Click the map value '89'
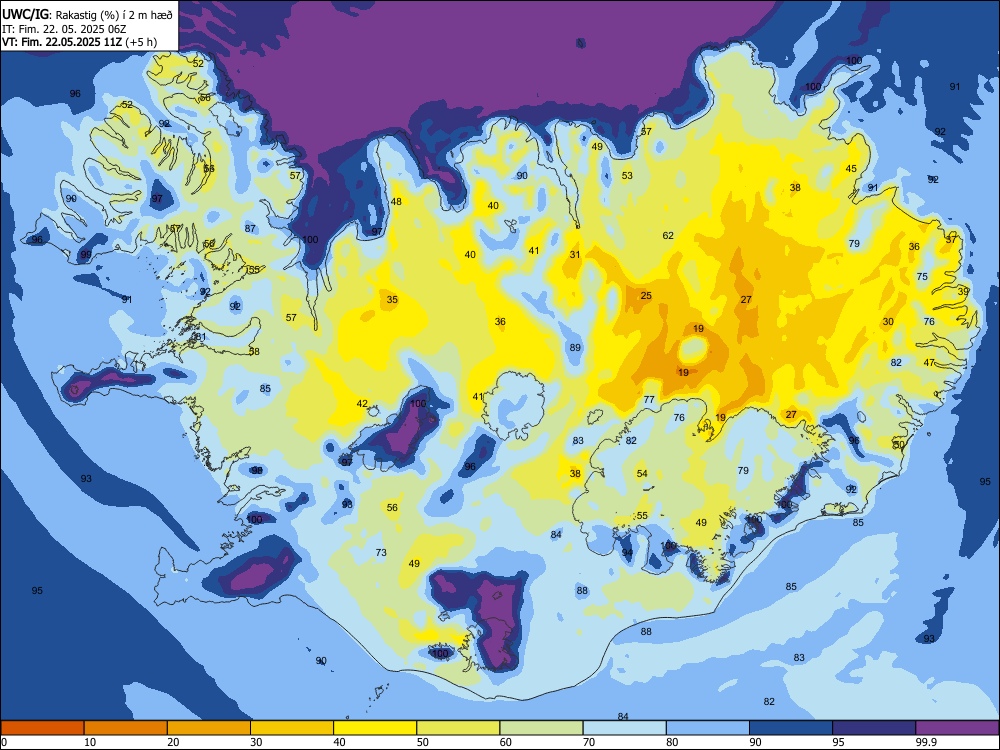The image size is (1000, 750). click(x=575, y=348)
